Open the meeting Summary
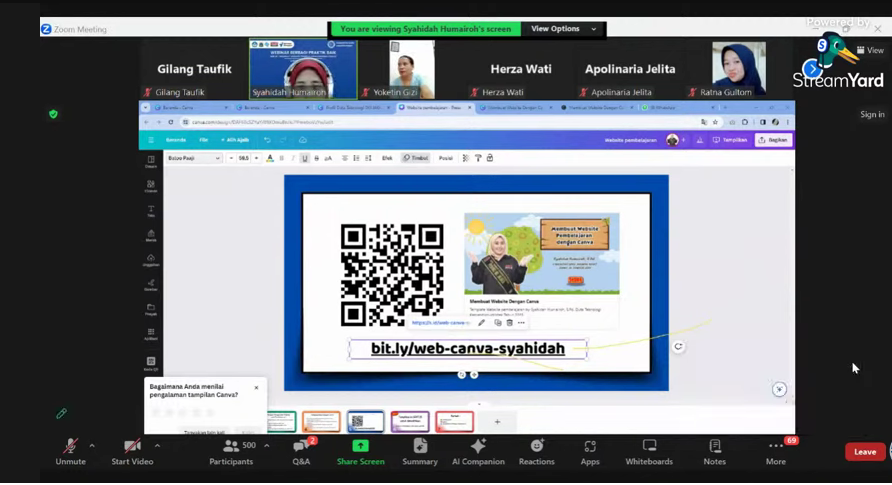The image size is (892, 485). [420, 452]
